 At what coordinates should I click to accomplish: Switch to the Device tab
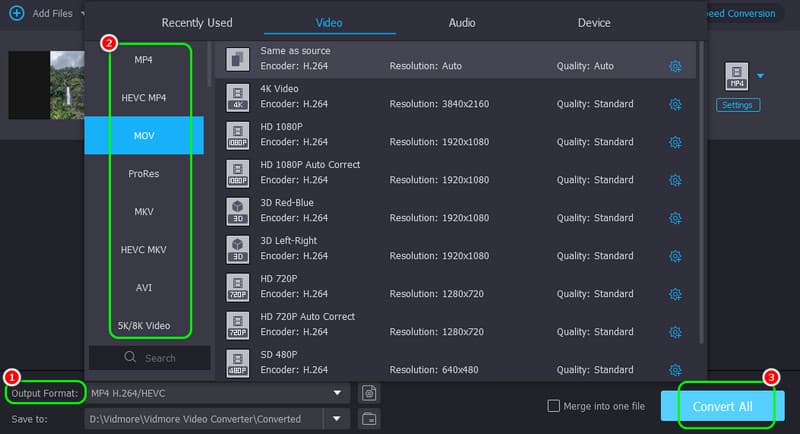(x=594, y=22)
